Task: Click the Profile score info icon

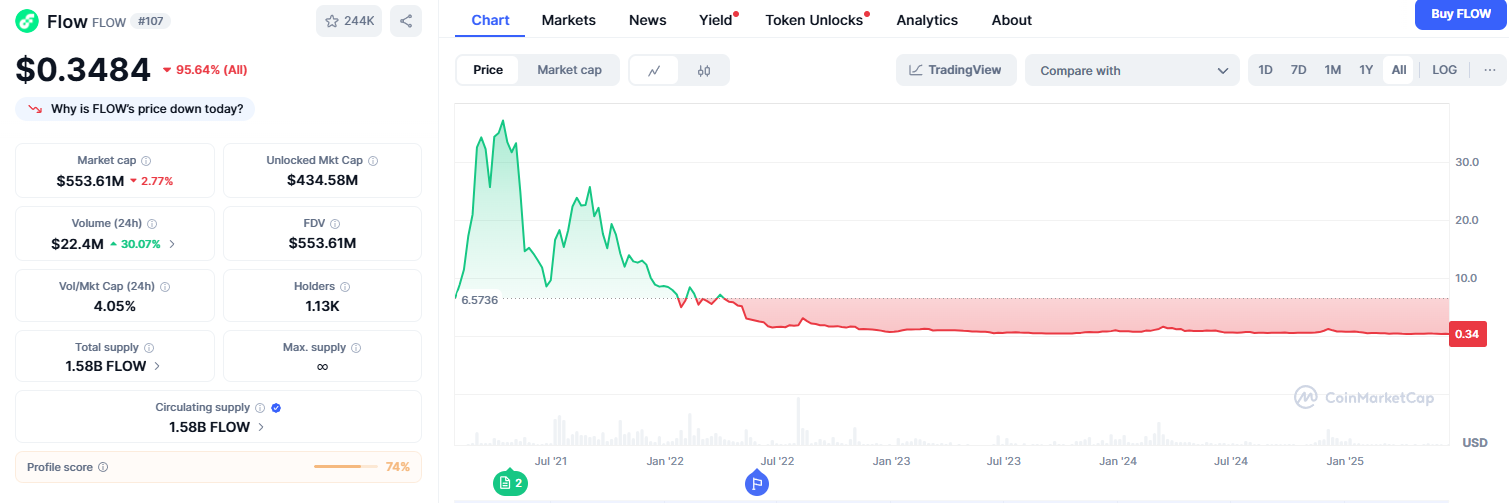Action: (103, 467)
